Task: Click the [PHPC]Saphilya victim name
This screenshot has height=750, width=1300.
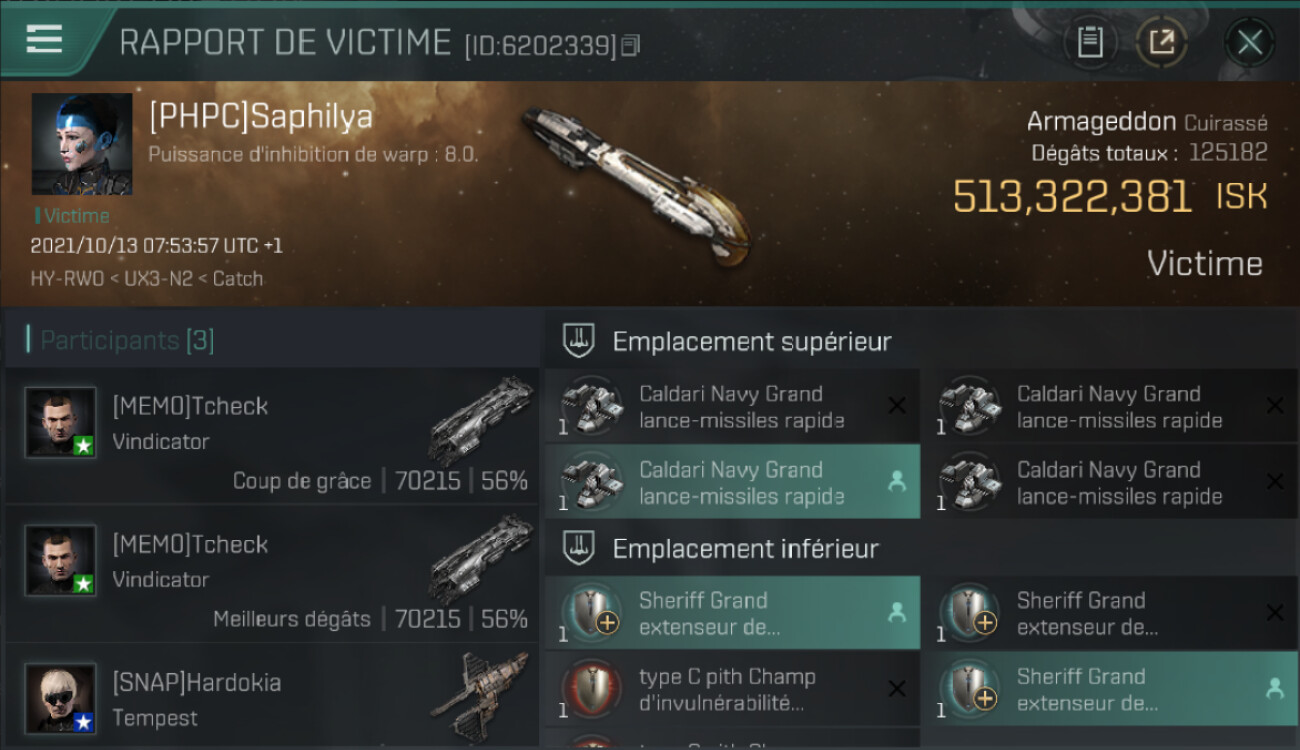Action: pos(260,116)
